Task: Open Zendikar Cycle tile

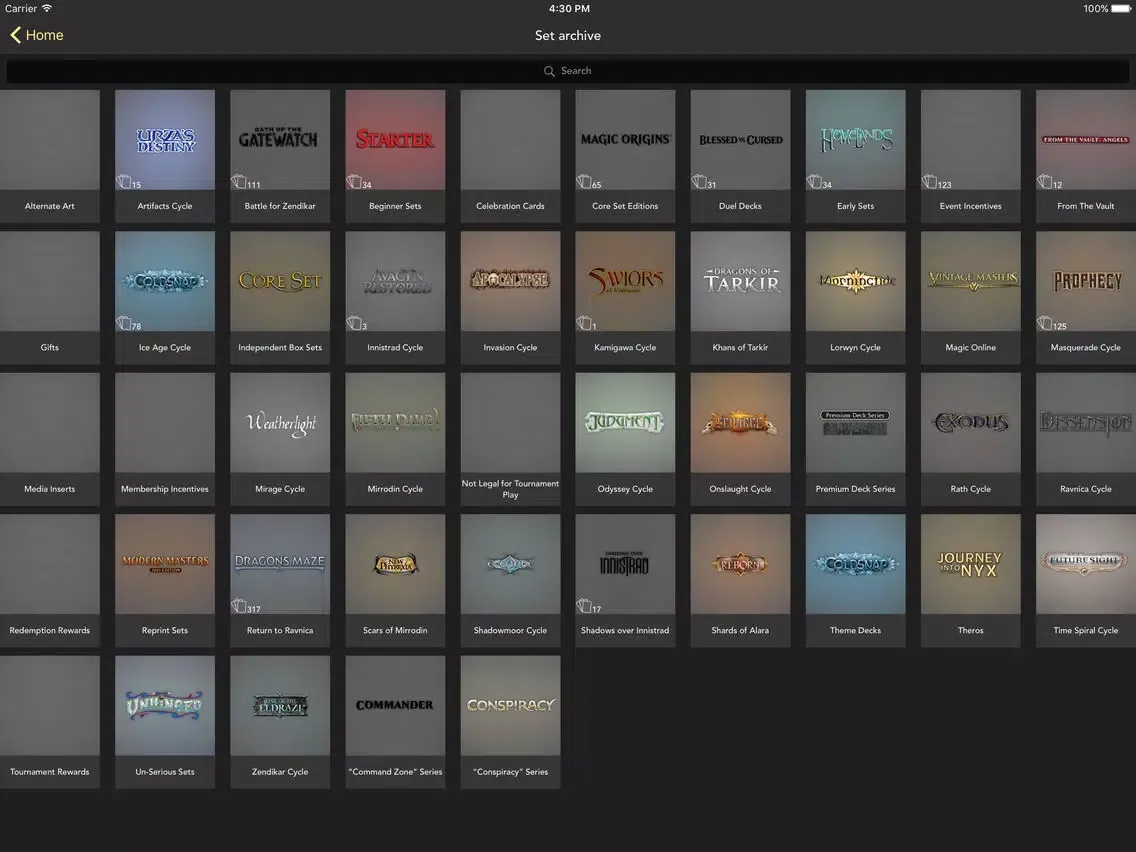Action: [x=280, y=722]
